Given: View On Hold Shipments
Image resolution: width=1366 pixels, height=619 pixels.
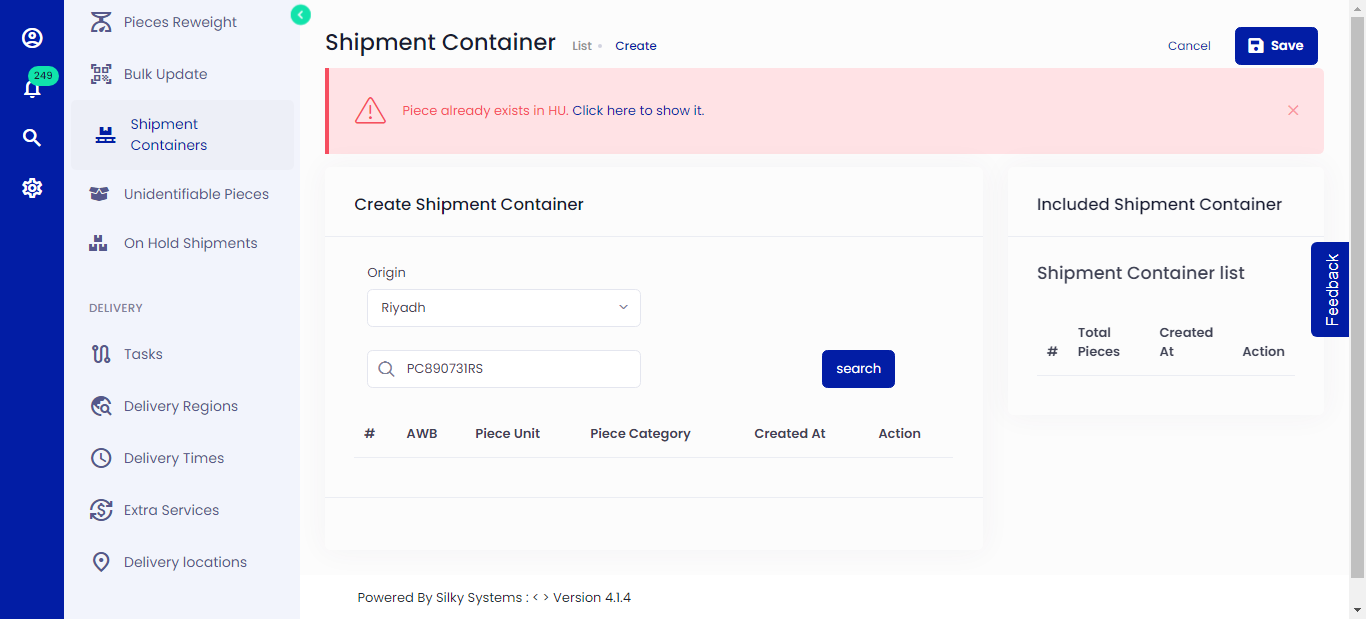Looking at the screenshot, I should [x=99, y=242].
